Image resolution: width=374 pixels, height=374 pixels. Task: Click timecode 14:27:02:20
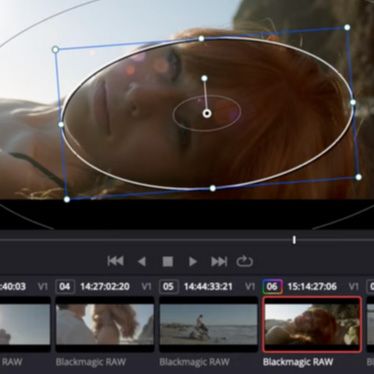tap(105, 286)
